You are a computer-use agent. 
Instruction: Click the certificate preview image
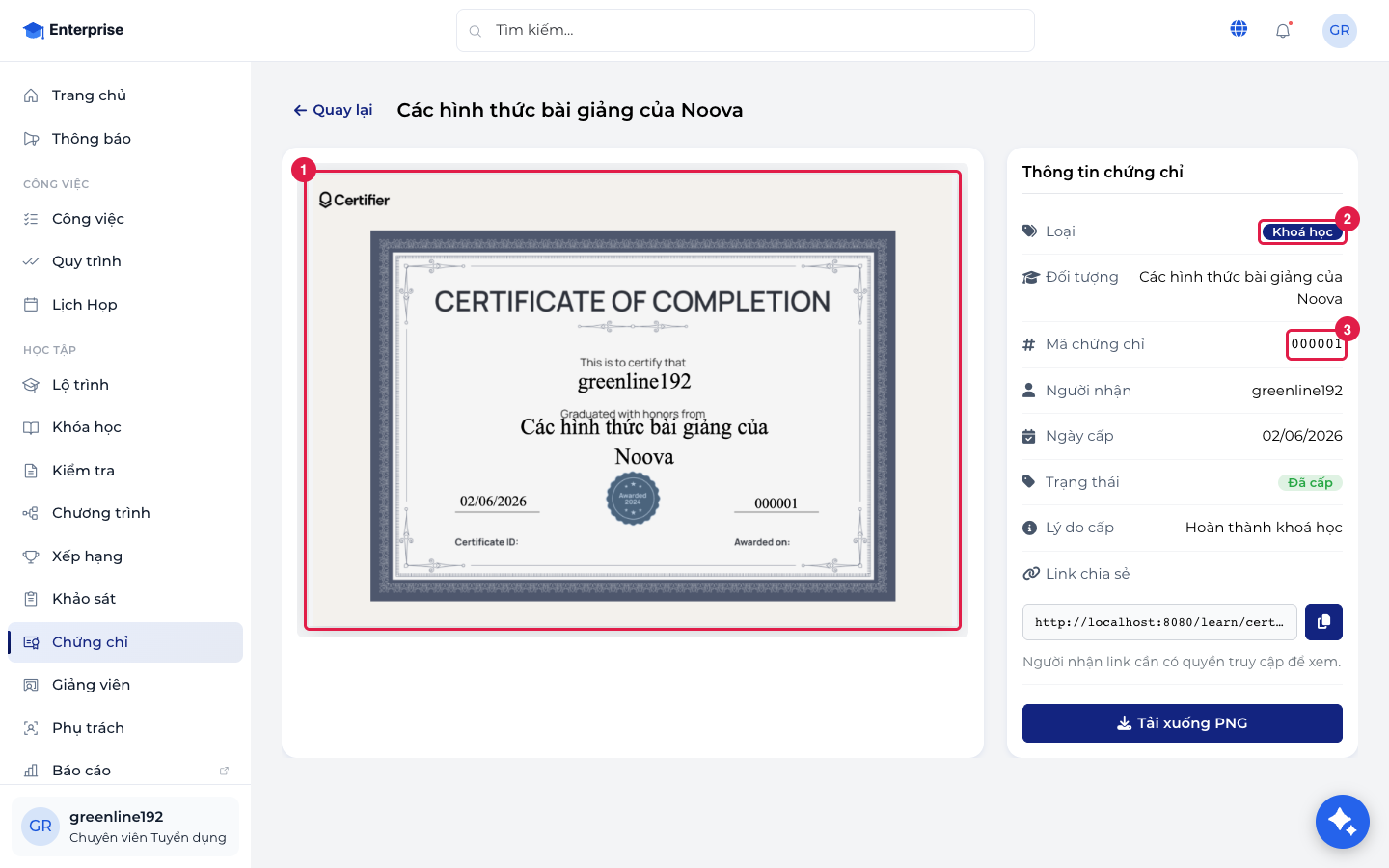coord(633,401)
